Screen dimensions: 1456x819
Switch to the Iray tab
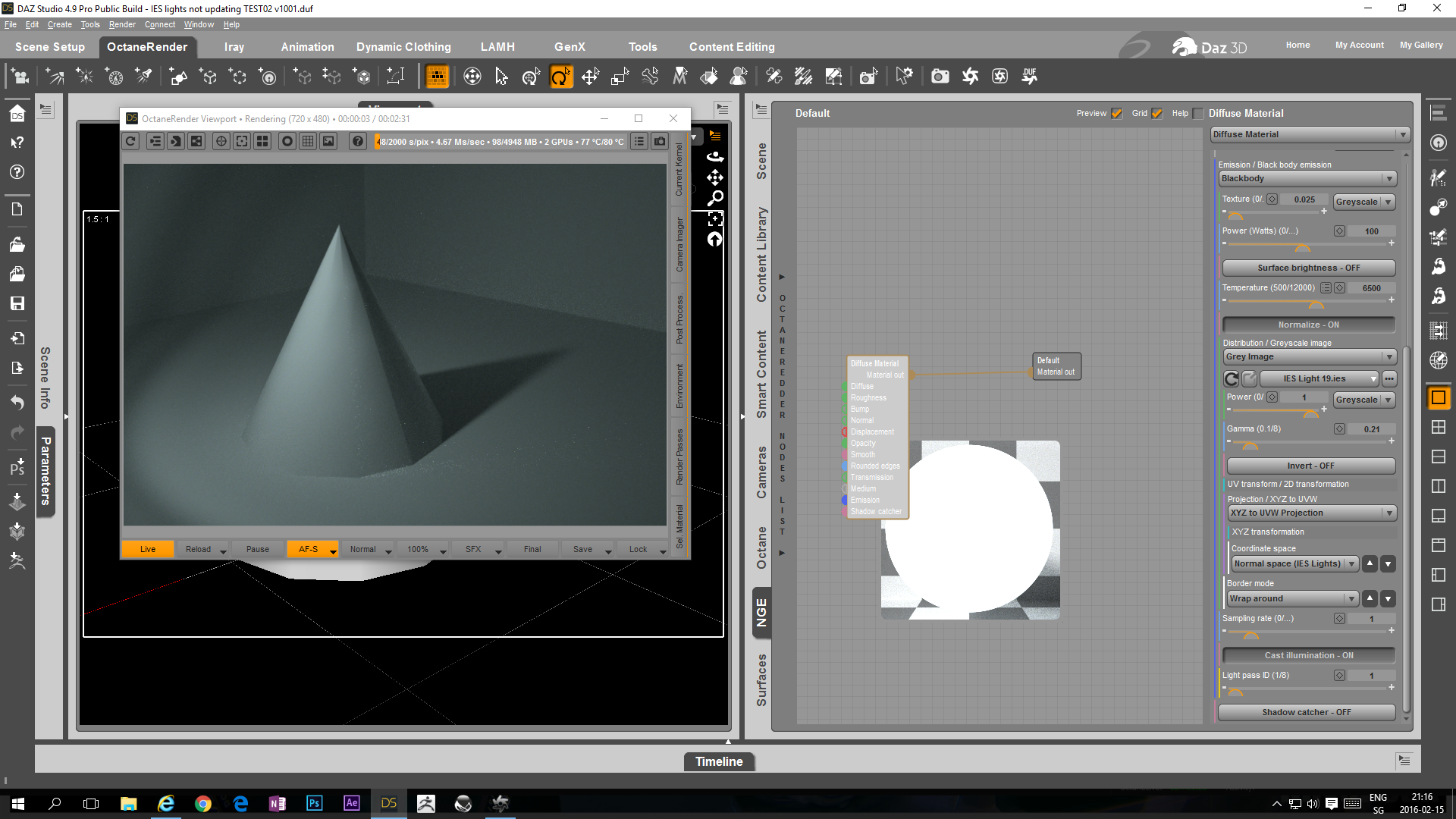(x=234, y=47)
